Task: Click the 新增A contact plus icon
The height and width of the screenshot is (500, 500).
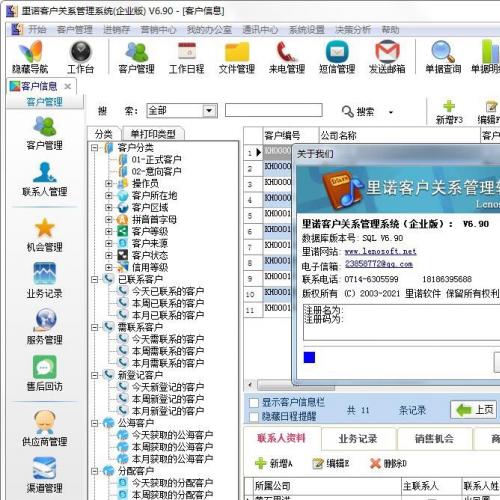Action: [x=260, y=463]
